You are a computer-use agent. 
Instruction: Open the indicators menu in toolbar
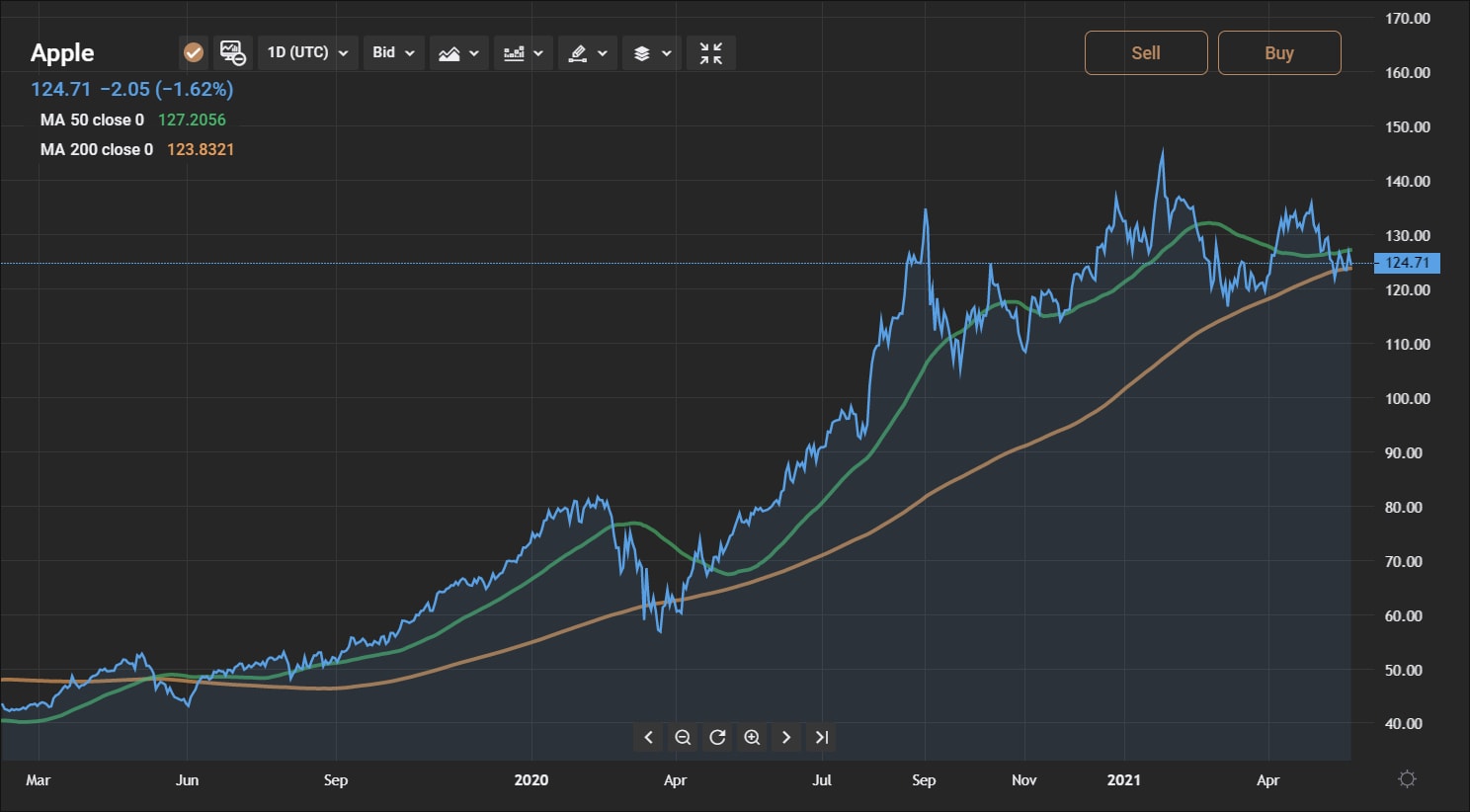coord(524,53)
